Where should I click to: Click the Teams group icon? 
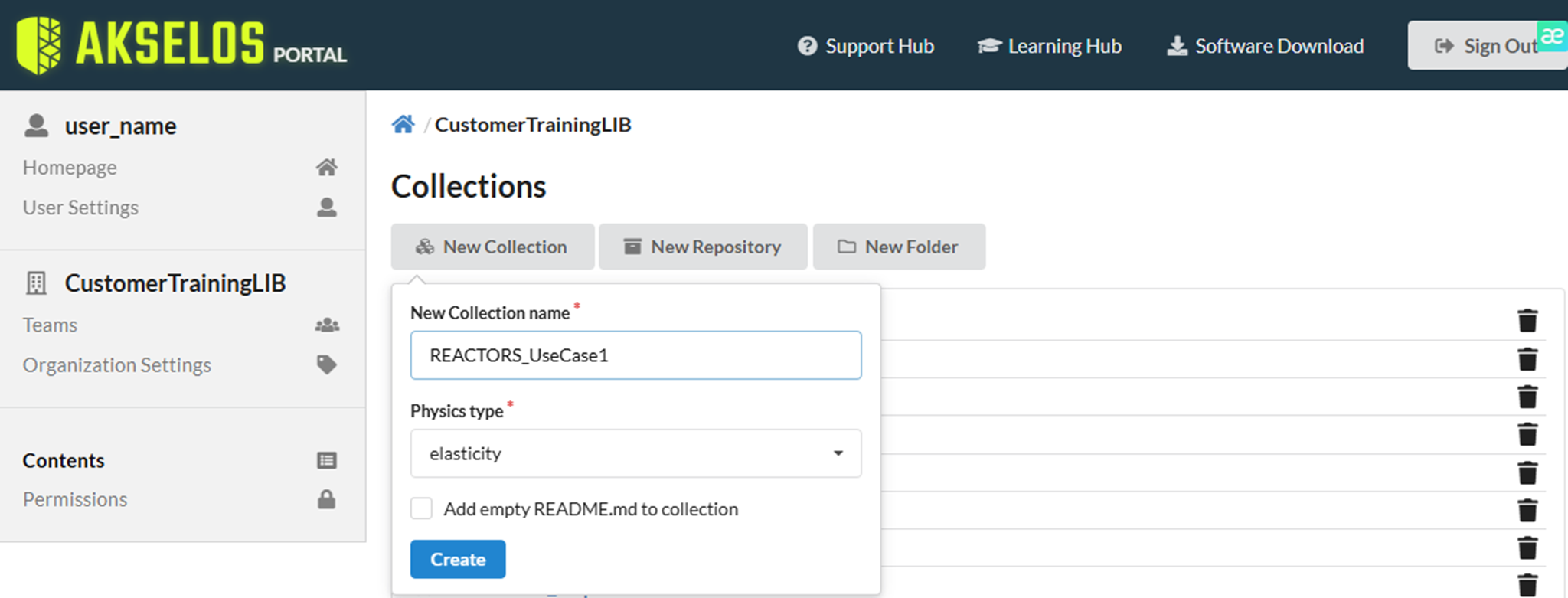click(327, 325)
